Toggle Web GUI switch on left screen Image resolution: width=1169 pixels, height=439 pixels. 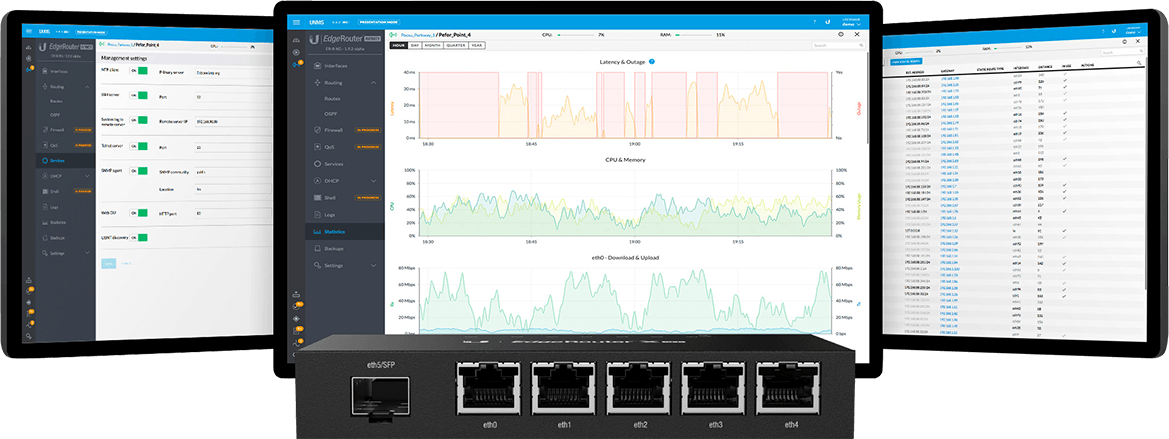pos(139,212)
